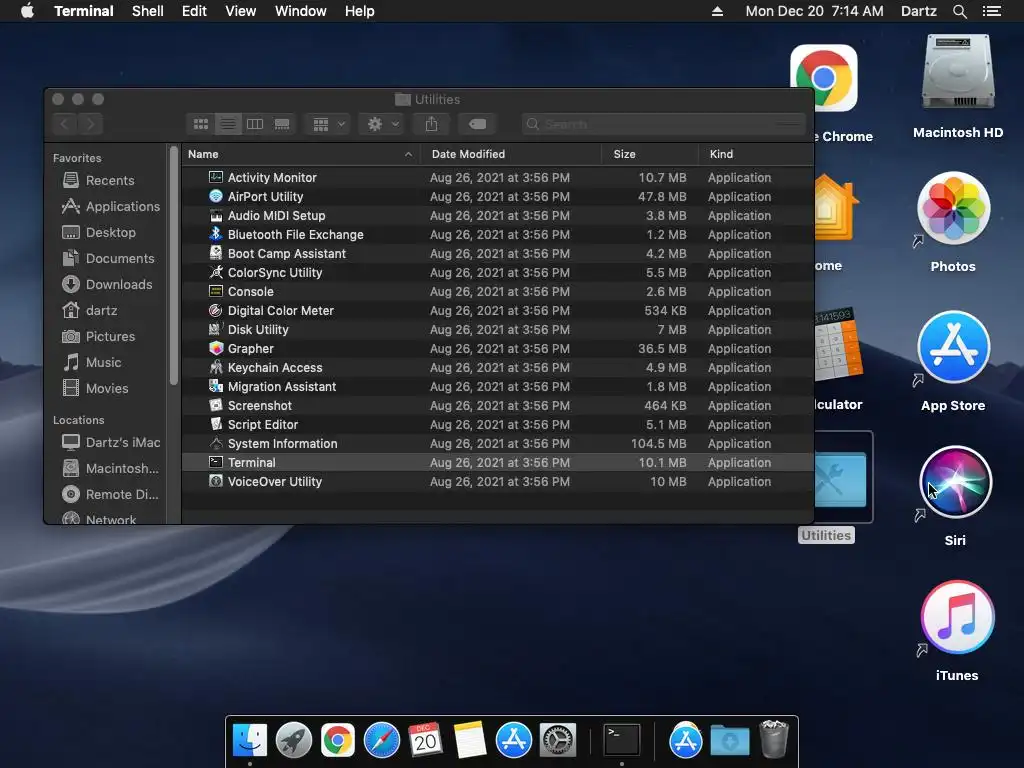The width and height of the screenshot is (1024, 768).
Task: Click the Audio MIDI Setup icon
Action: point(216,215)
